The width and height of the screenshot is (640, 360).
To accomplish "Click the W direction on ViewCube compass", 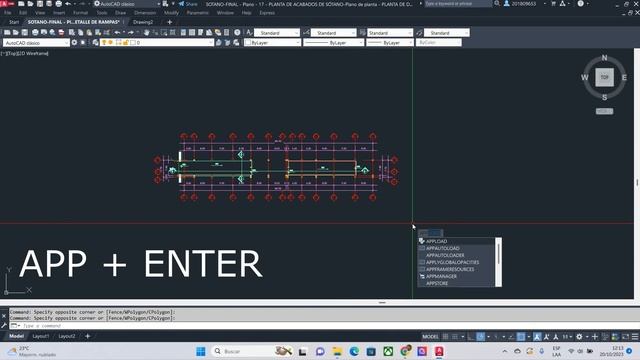I will (584, 78).
